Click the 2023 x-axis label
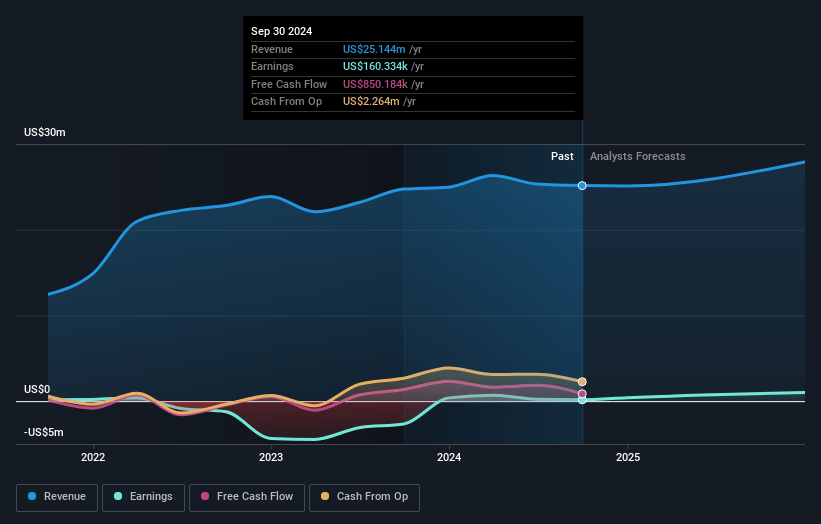 (271, 457)
